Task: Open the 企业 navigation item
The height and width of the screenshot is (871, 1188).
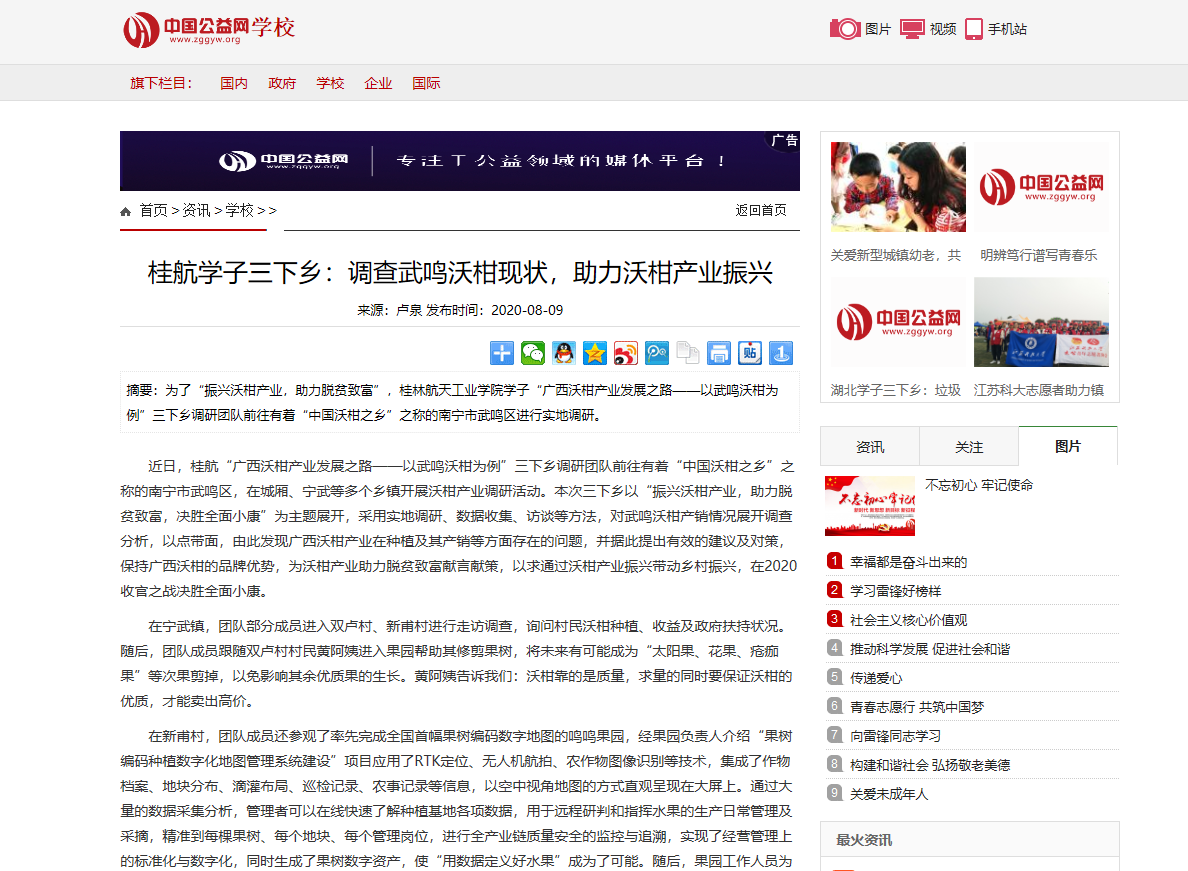Action: point(378,83)
